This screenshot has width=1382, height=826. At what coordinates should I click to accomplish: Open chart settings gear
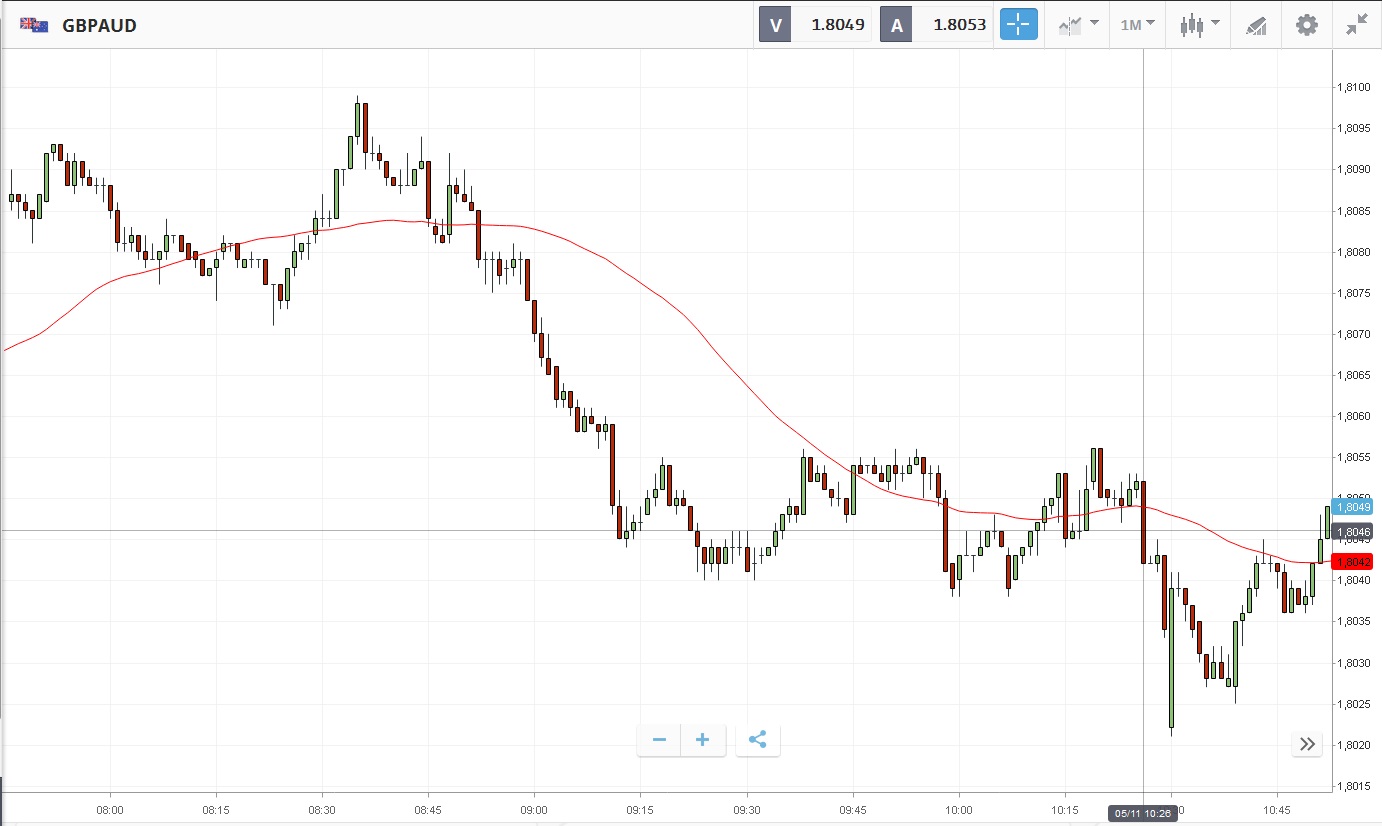click(x=1307, y=25)
